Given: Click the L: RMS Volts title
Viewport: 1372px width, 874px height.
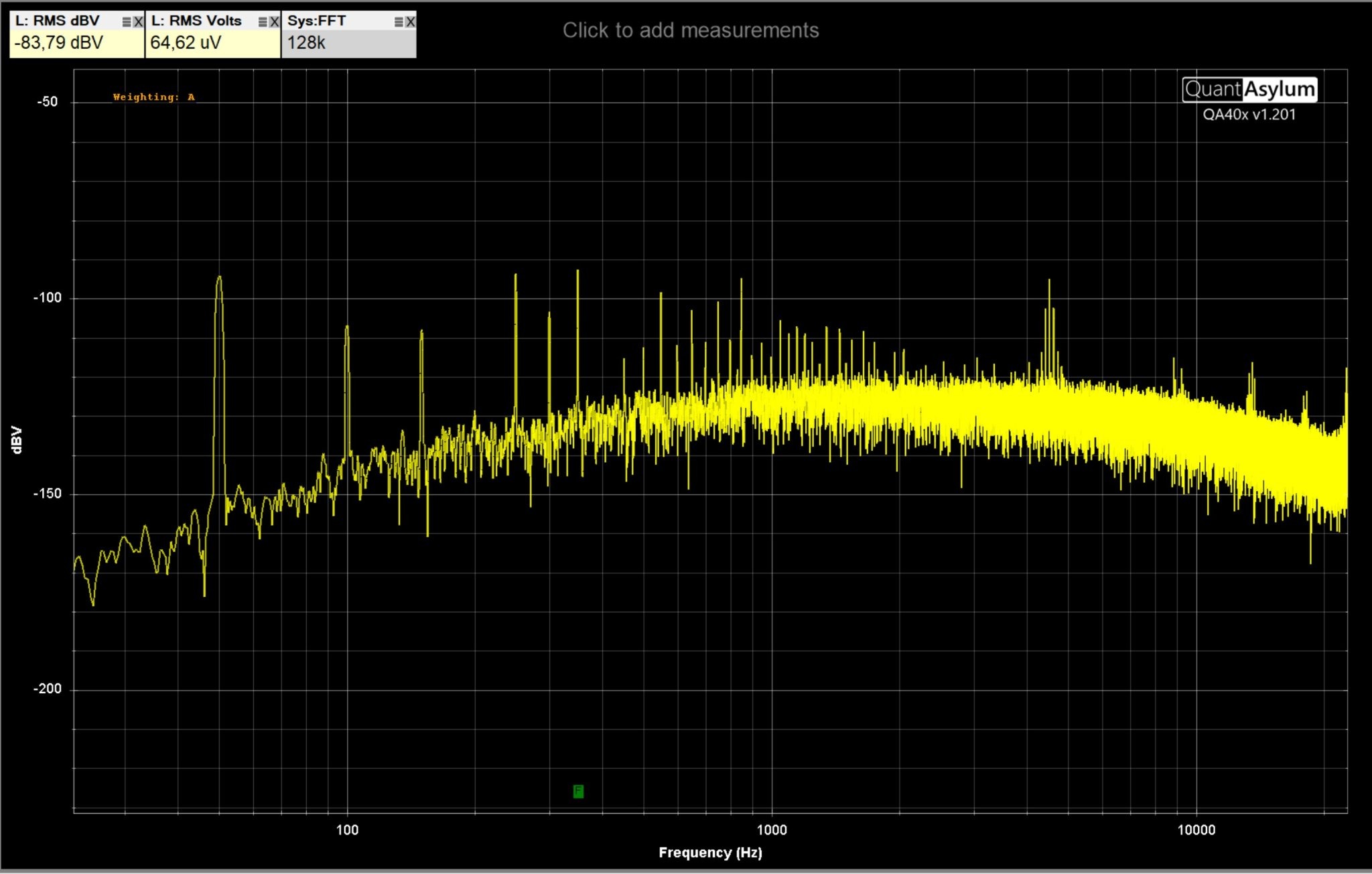Looking at the screenshot, I should tap(196, 21).
